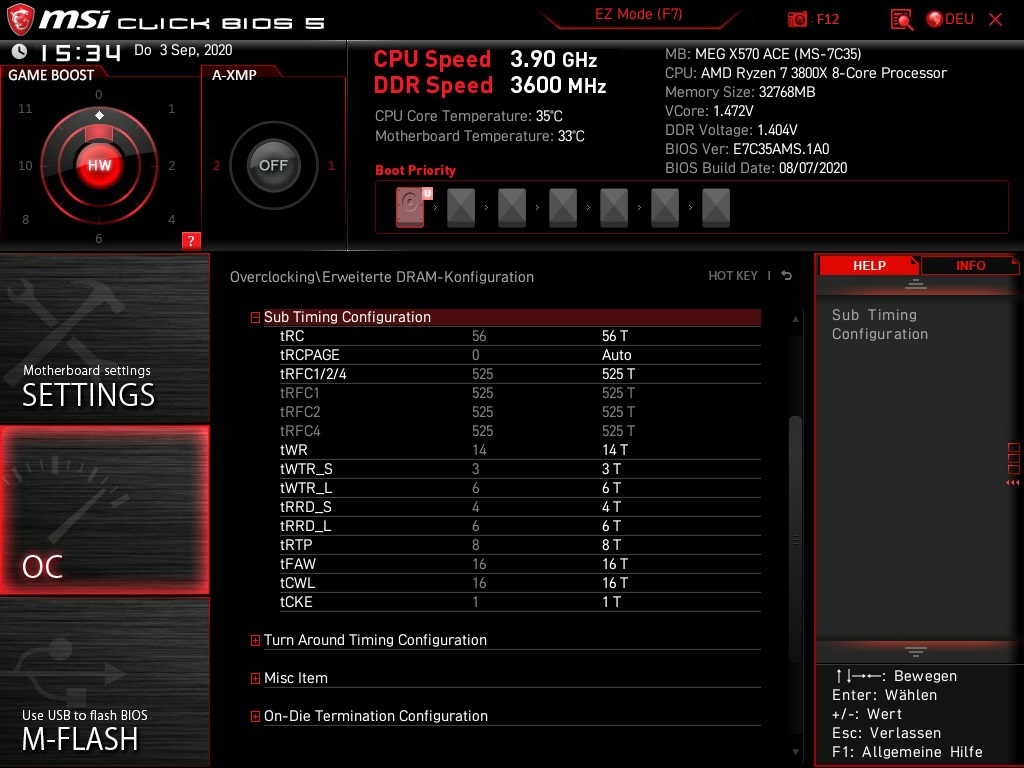Edit the tCWL 16 T value
This screenshot has height=768, width=1024.
coord(615,583)
